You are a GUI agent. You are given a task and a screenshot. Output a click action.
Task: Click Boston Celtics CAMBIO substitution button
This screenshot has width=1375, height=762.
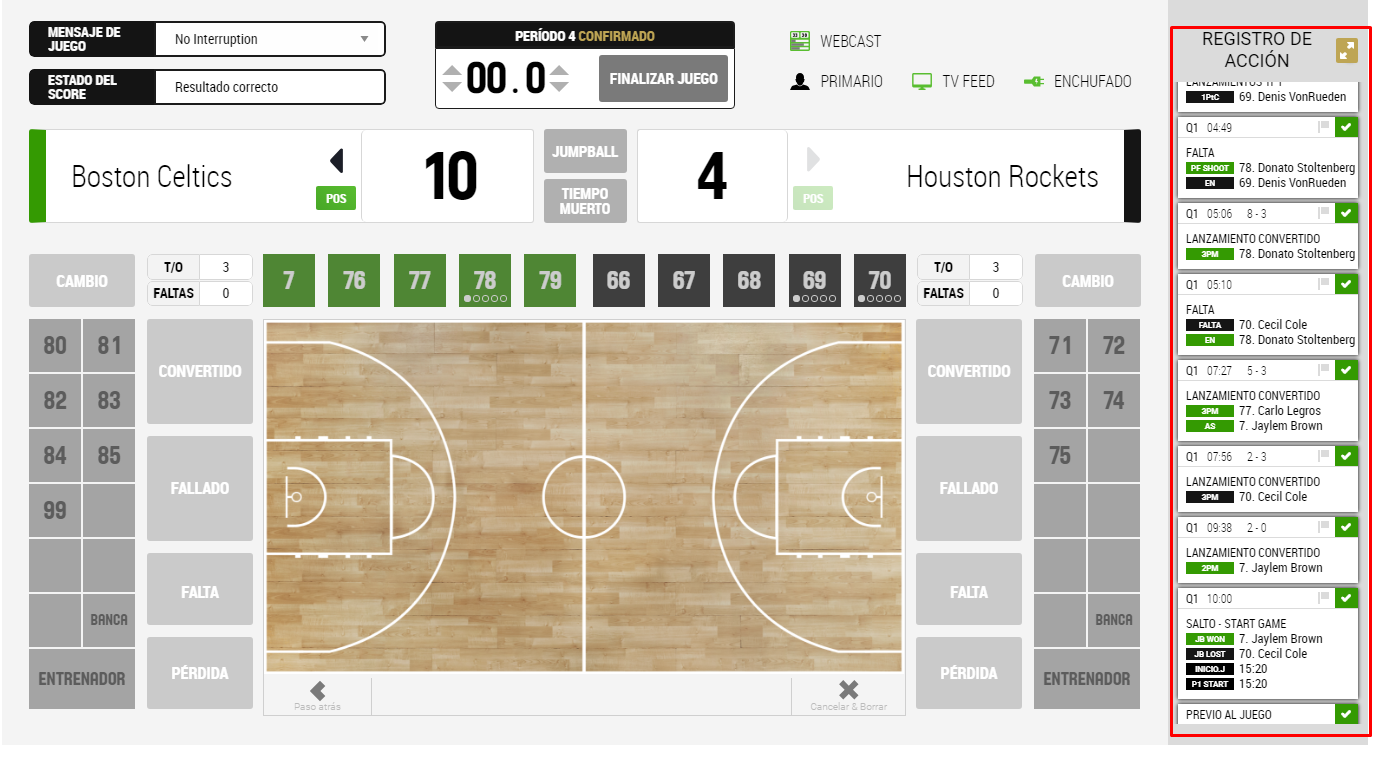82,281
